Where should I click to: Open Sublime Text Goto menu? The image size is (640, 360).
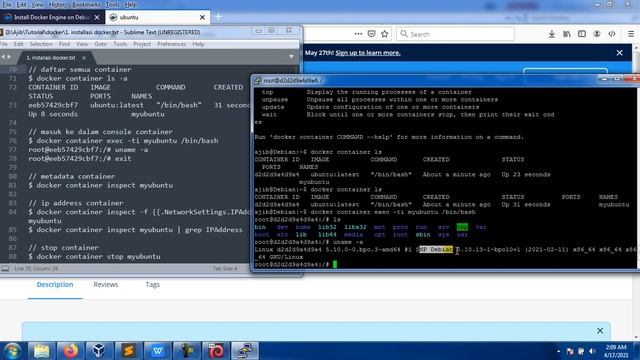pos(100,44)
